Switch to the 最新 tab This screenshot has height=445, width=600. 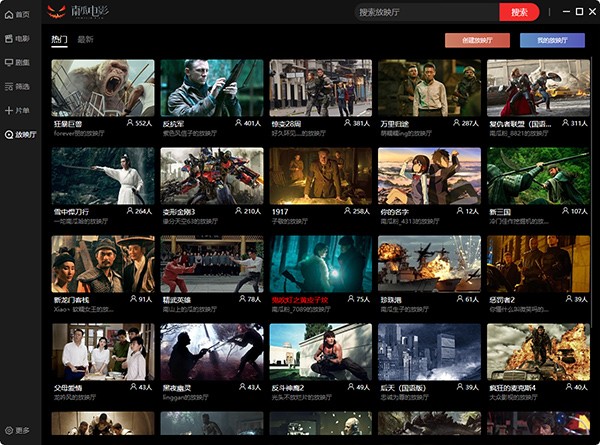pos(86,40)
